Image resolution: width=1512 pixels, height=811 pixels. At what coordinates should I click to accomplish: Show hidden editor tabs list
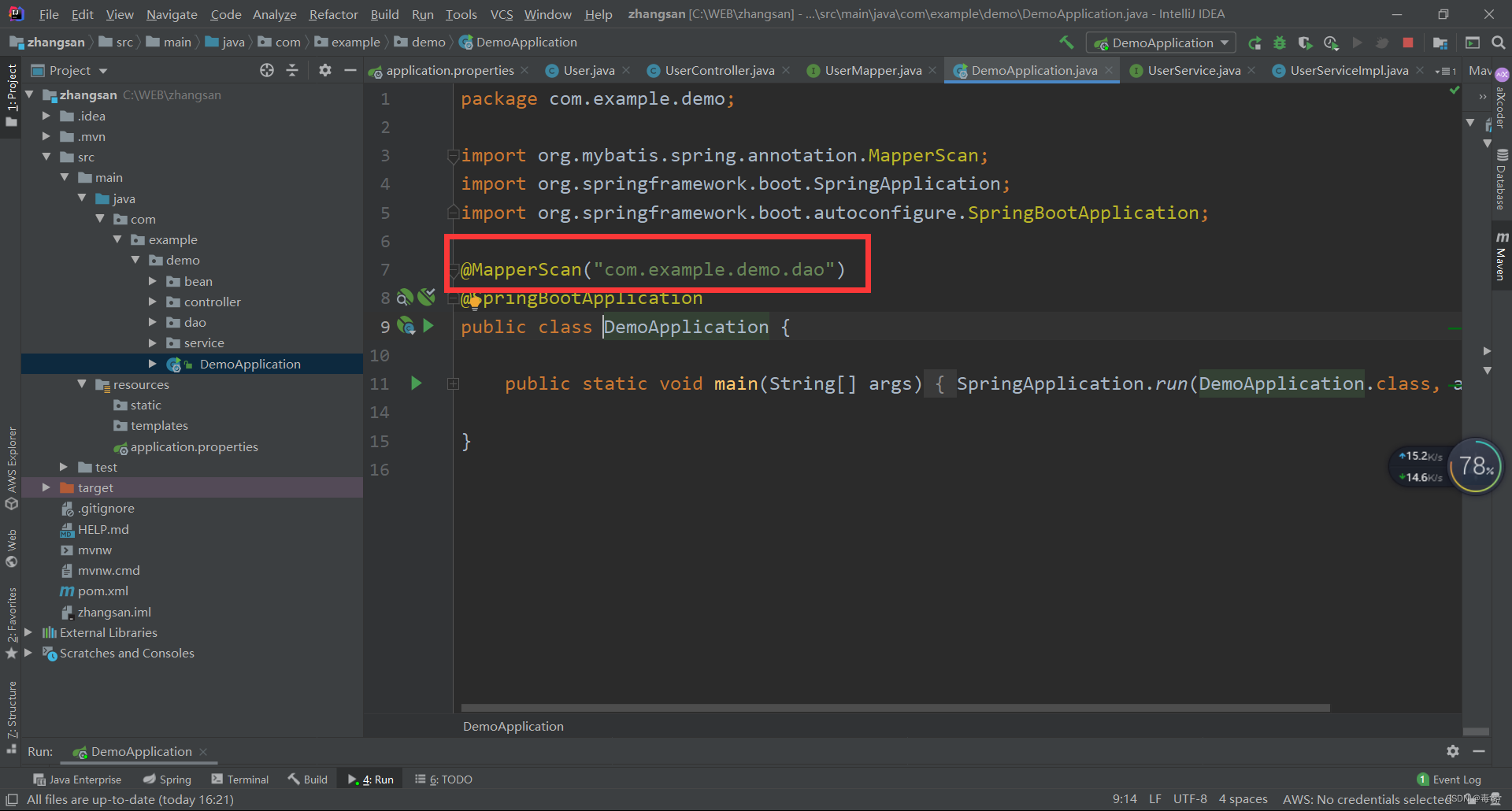pos(1445,71)
